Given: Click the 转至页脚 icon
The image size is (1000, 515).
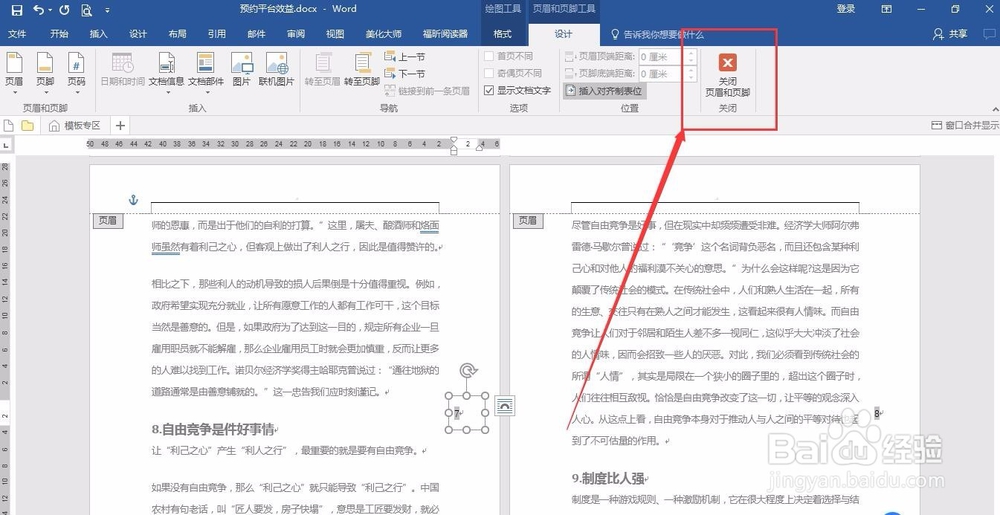Looking at the screenshot, I should click(363, 62).
